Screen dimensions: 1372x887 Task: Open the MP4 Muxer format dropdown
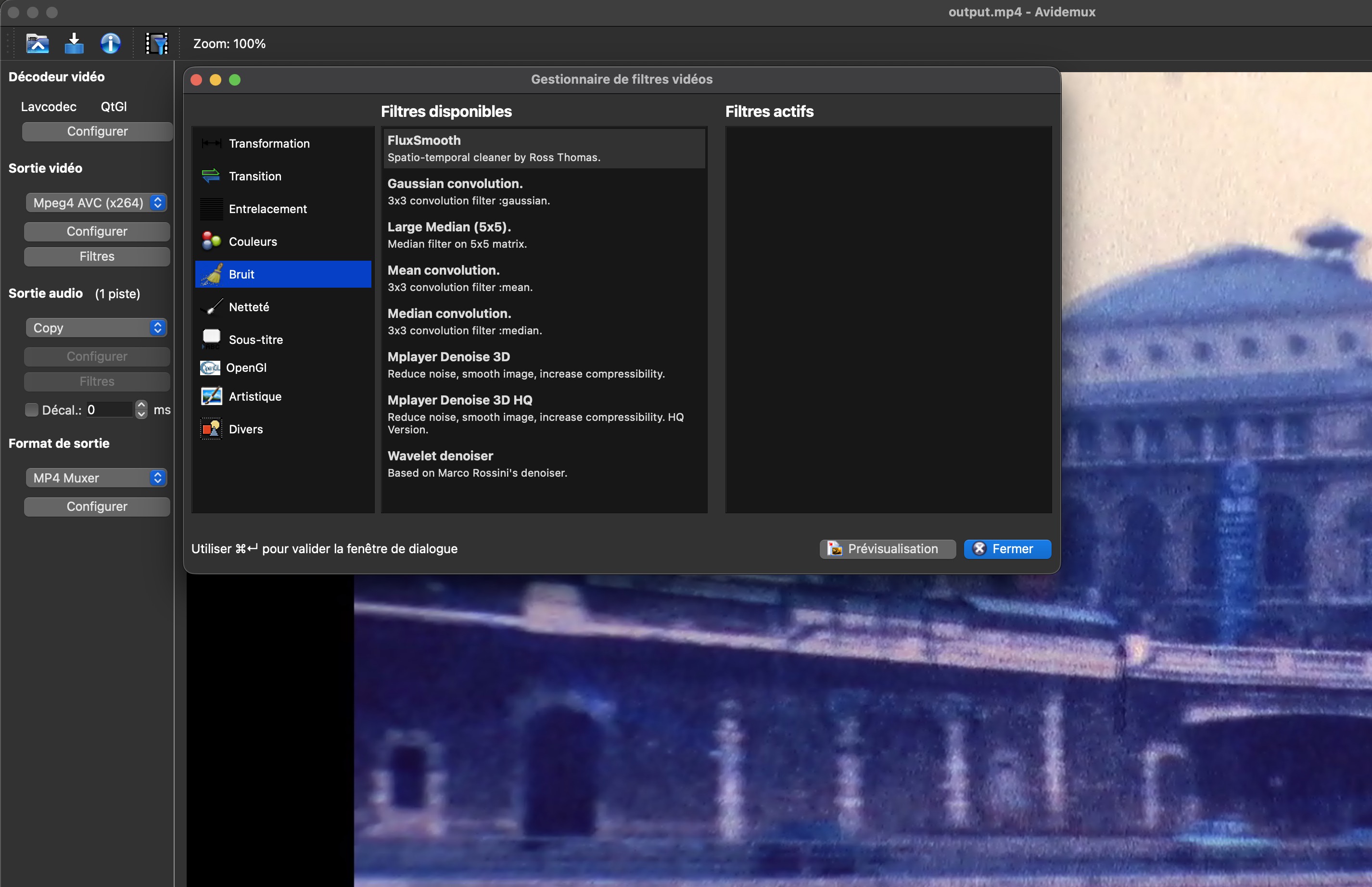96,478
